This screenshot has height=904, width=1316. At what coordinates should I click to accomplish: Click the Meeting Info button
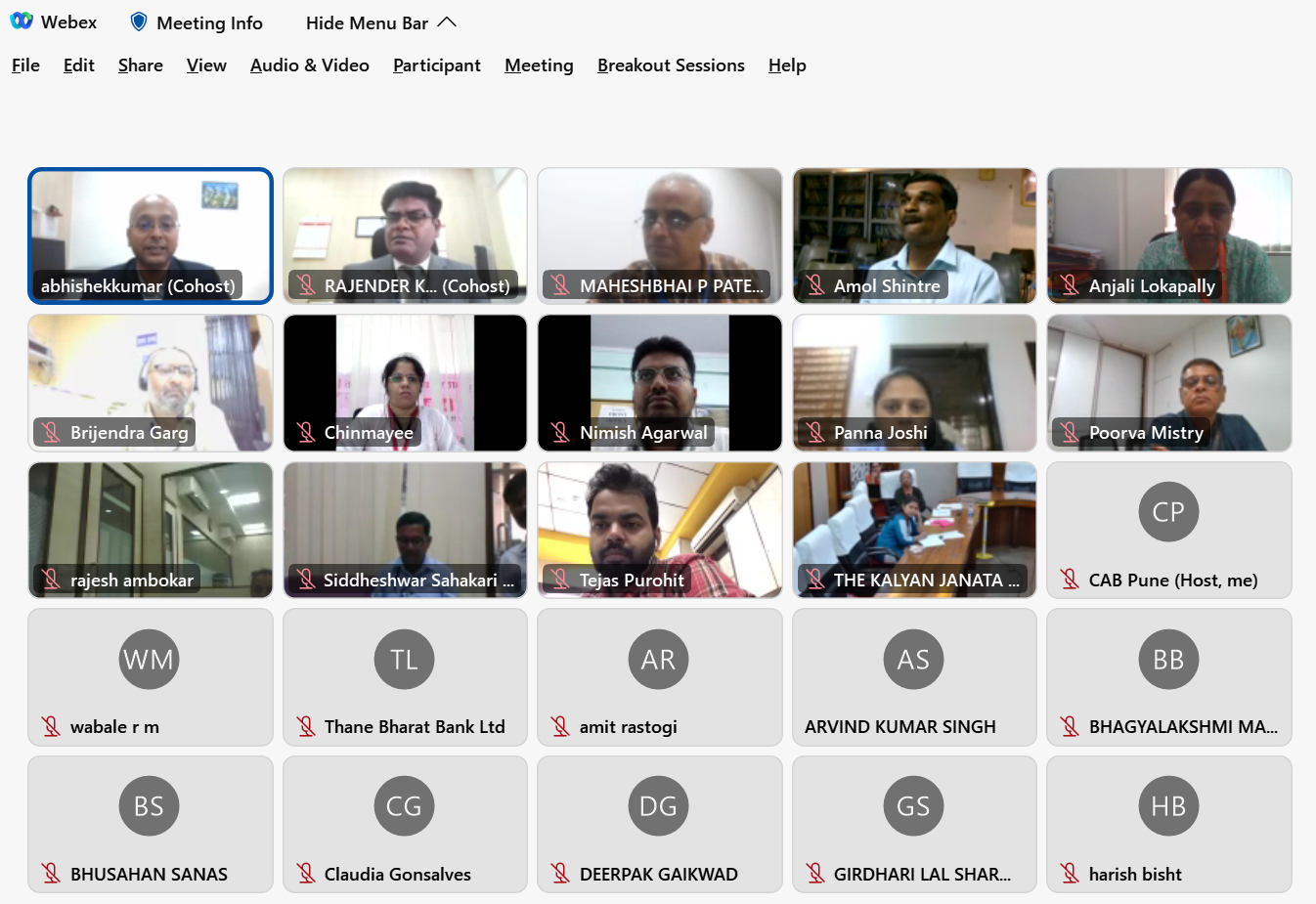pos(209,22)
